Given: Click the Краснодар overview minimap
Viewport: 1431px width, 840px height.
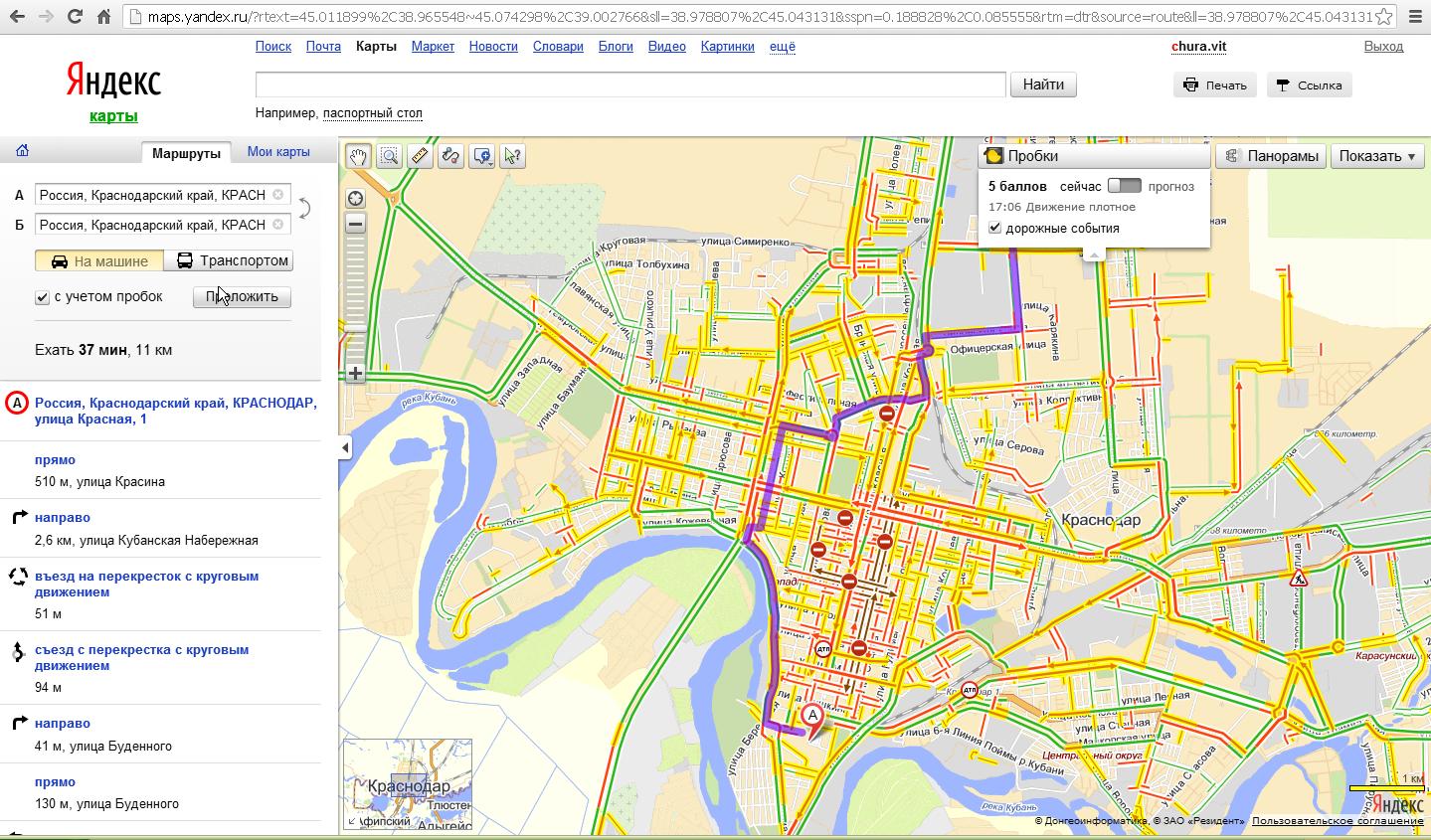Looking at the screenshot, I should 408,784.
